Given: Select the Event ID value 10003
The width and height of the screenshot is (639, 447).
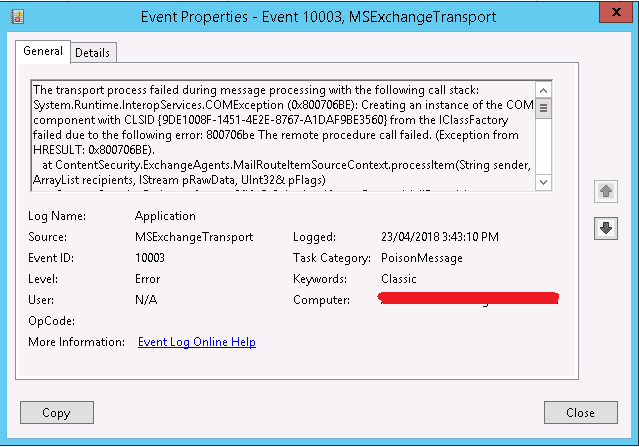Looking at the screenshot, I should (x=150, y=258).
